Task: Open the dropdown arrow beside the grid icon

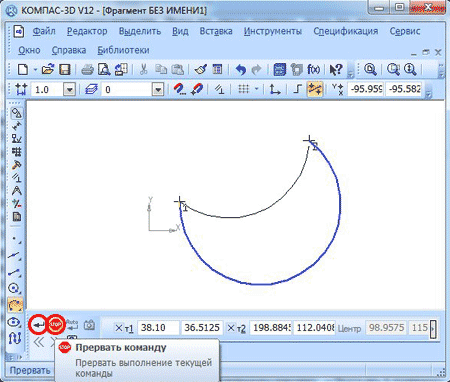Action: (256, 89)
